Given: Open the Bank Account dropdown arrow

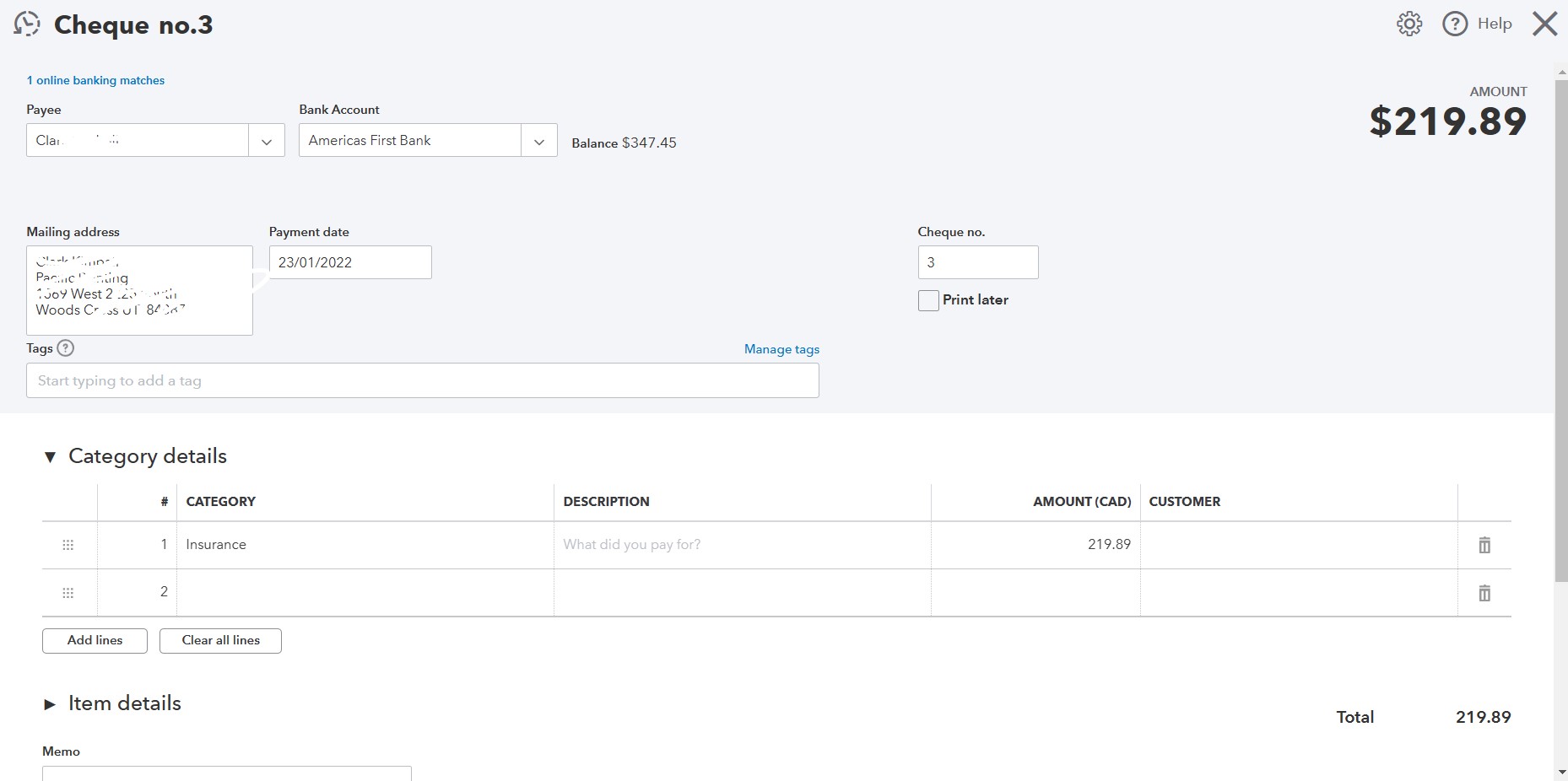Looking at the screenshot, I should pos(539,141).
